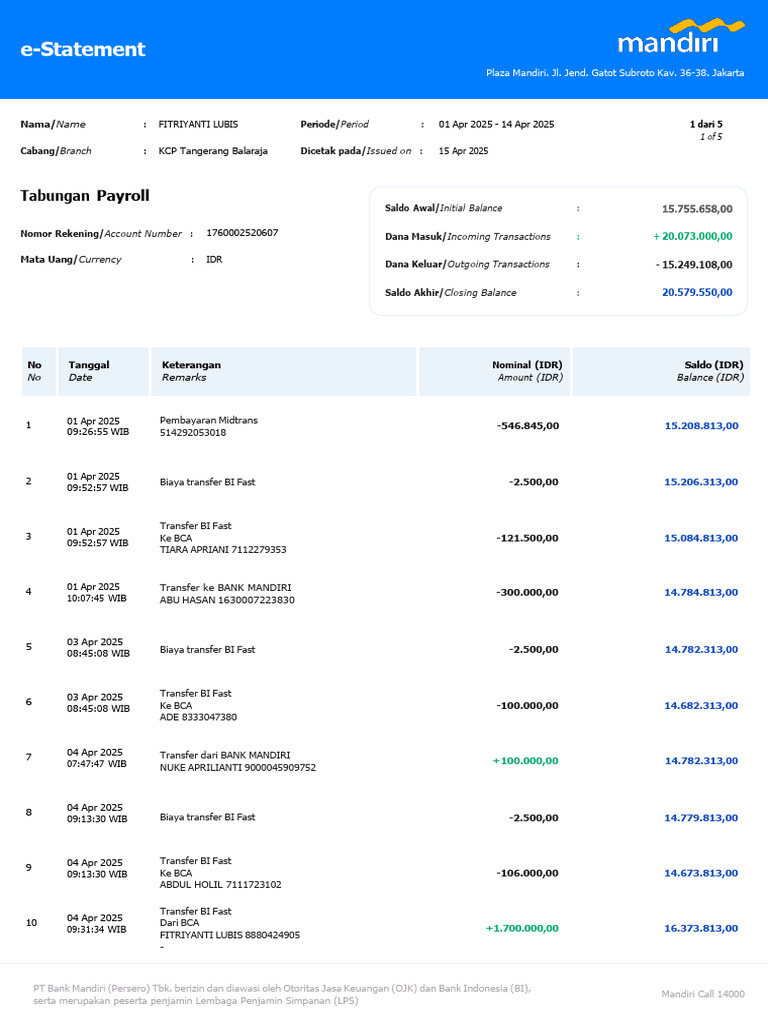768x1024 pixels.
Task: Click the timestamp 07:47:47 WIB in row 7
Action: click(x=97, y=763)
